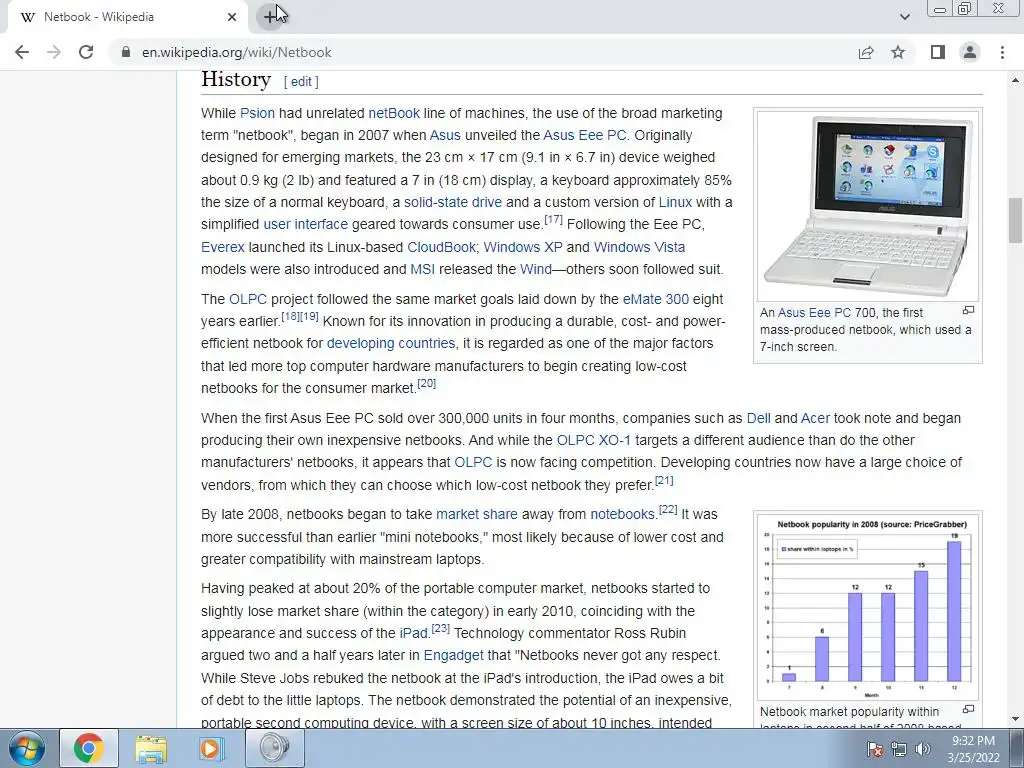Image resolution: width=1024 pixels, height=768 pixels.
Task: Click the address bar URL
Action: click(x=236, y=52)
